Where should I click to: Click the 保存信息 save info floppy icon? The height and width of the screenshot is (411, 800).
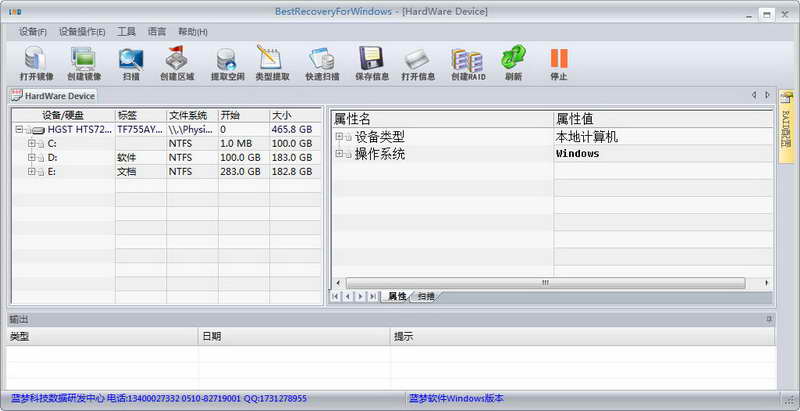point(372,64)
